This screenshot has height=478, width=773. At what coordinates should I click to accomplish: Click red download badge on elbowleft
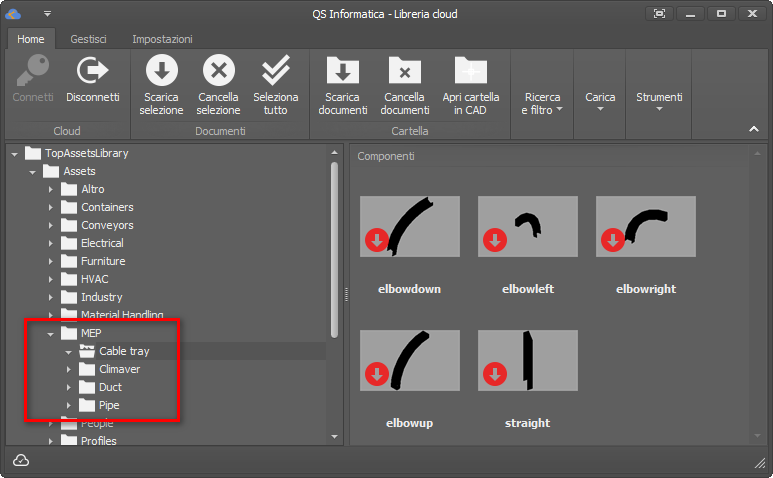tap(495, 240)
